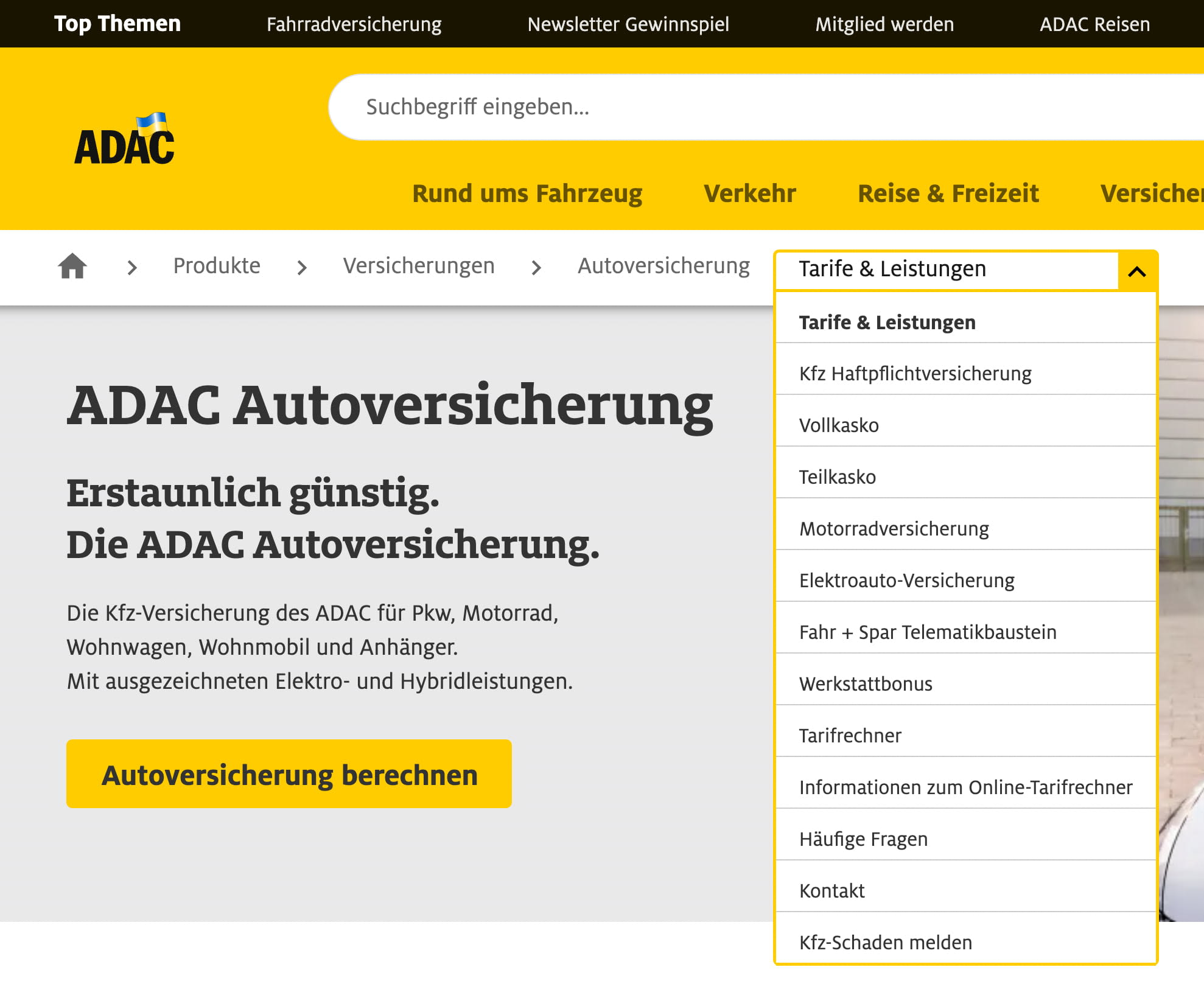Click the Autoversicherung berechnen button
Screen dimensions: 1204x998
(289, 774)
